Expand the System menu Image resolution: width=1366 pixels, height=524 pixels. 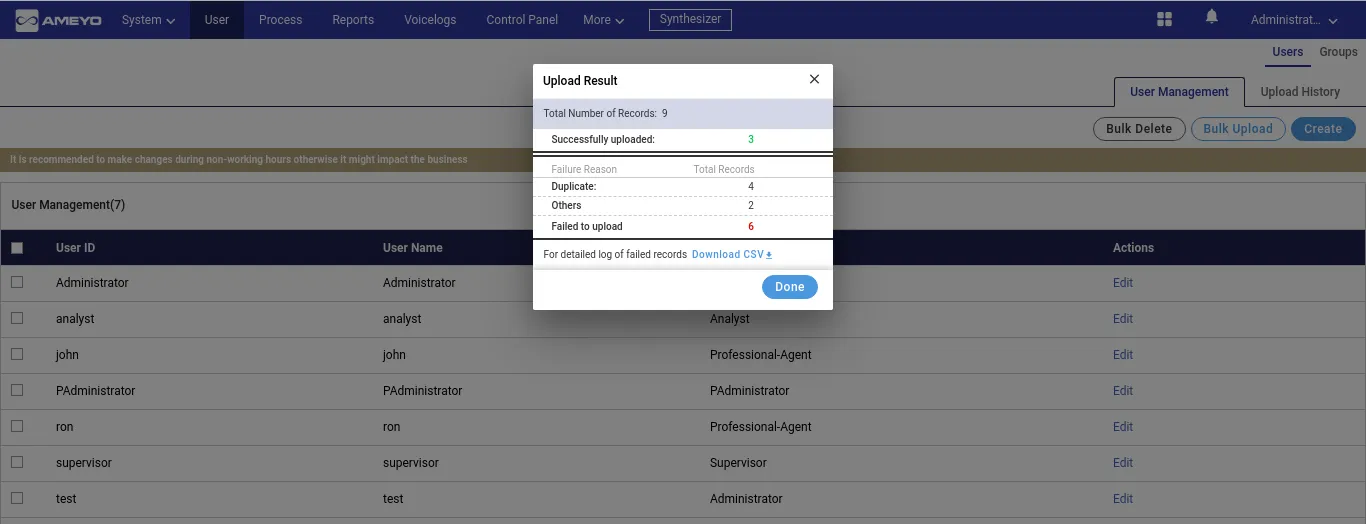pos(148,20)
